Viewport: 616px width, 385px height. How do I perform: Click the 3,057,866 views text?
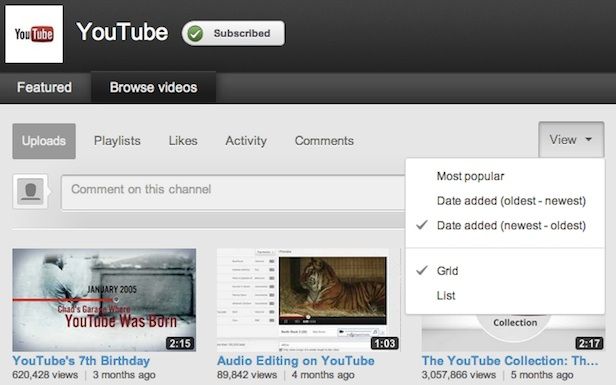coord(459,375)
